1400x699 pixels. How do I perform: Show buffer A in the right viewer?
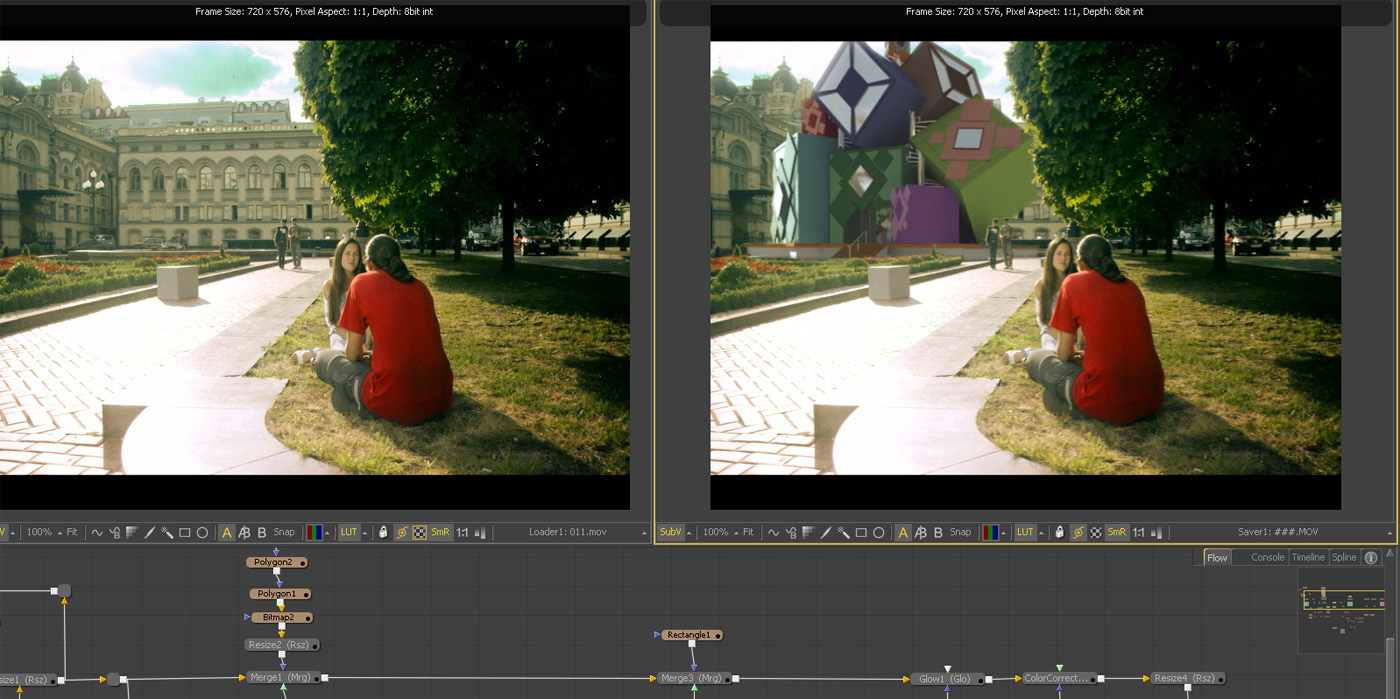903,533
